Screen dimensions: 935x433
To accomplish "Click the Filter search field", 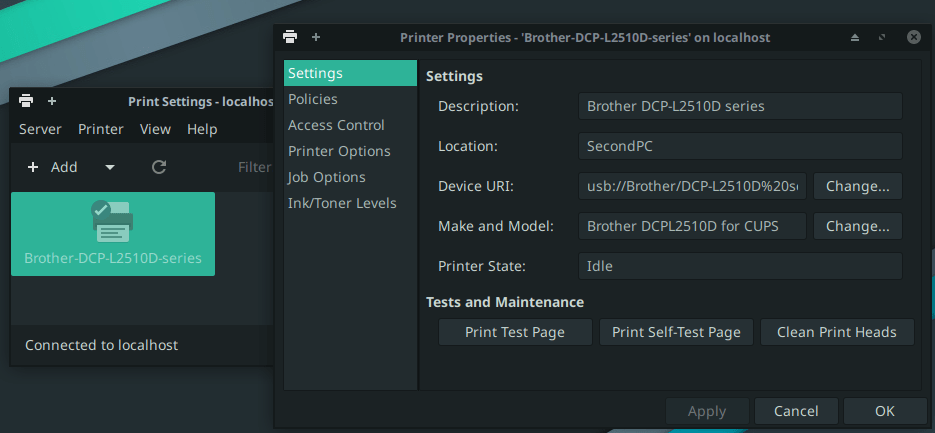I will coord(255,168).
